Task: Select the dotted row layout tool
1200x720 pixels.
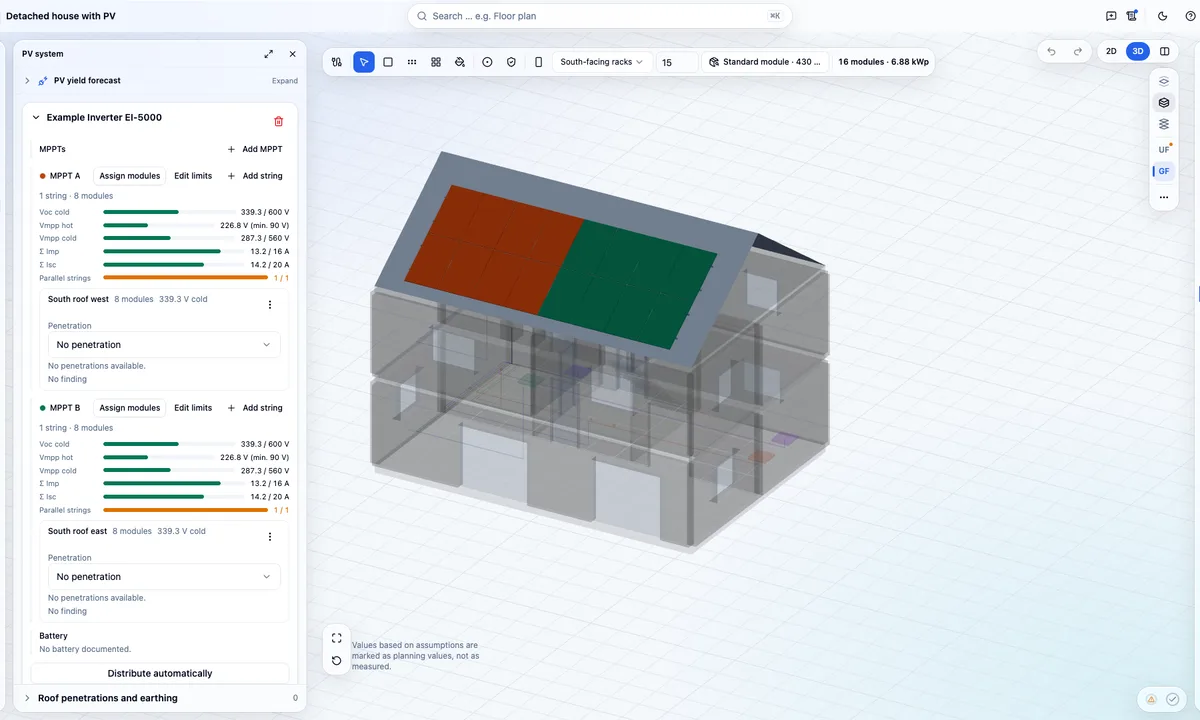Action: click(412, 62)
